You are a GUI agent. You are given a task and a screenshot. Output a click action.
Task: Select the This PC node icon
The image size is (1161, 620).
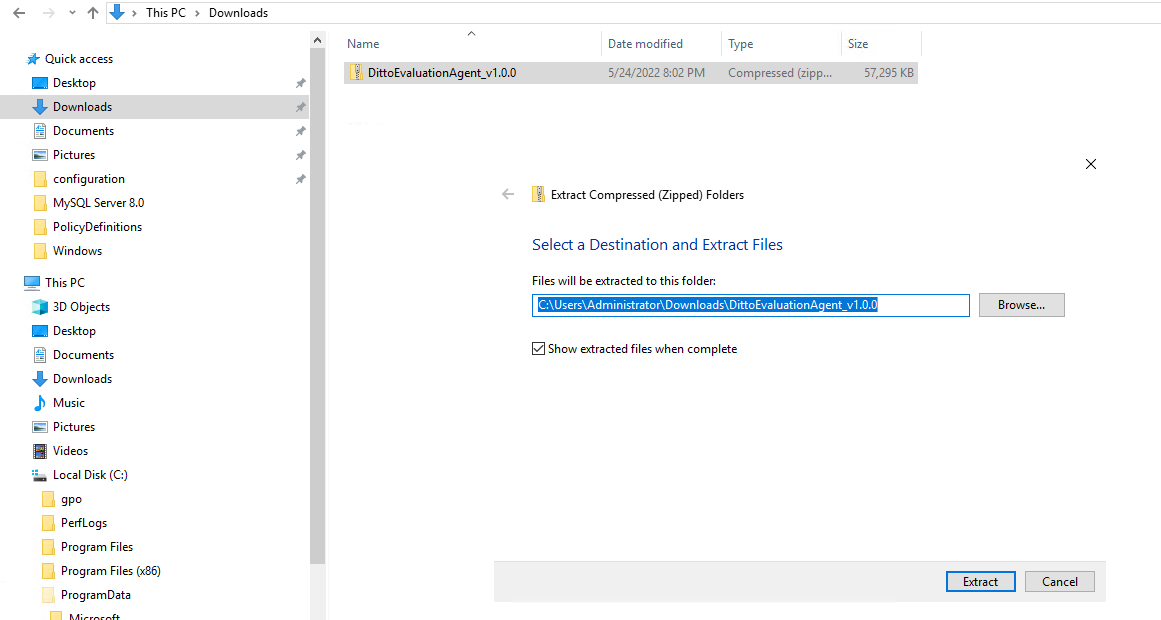32,282
